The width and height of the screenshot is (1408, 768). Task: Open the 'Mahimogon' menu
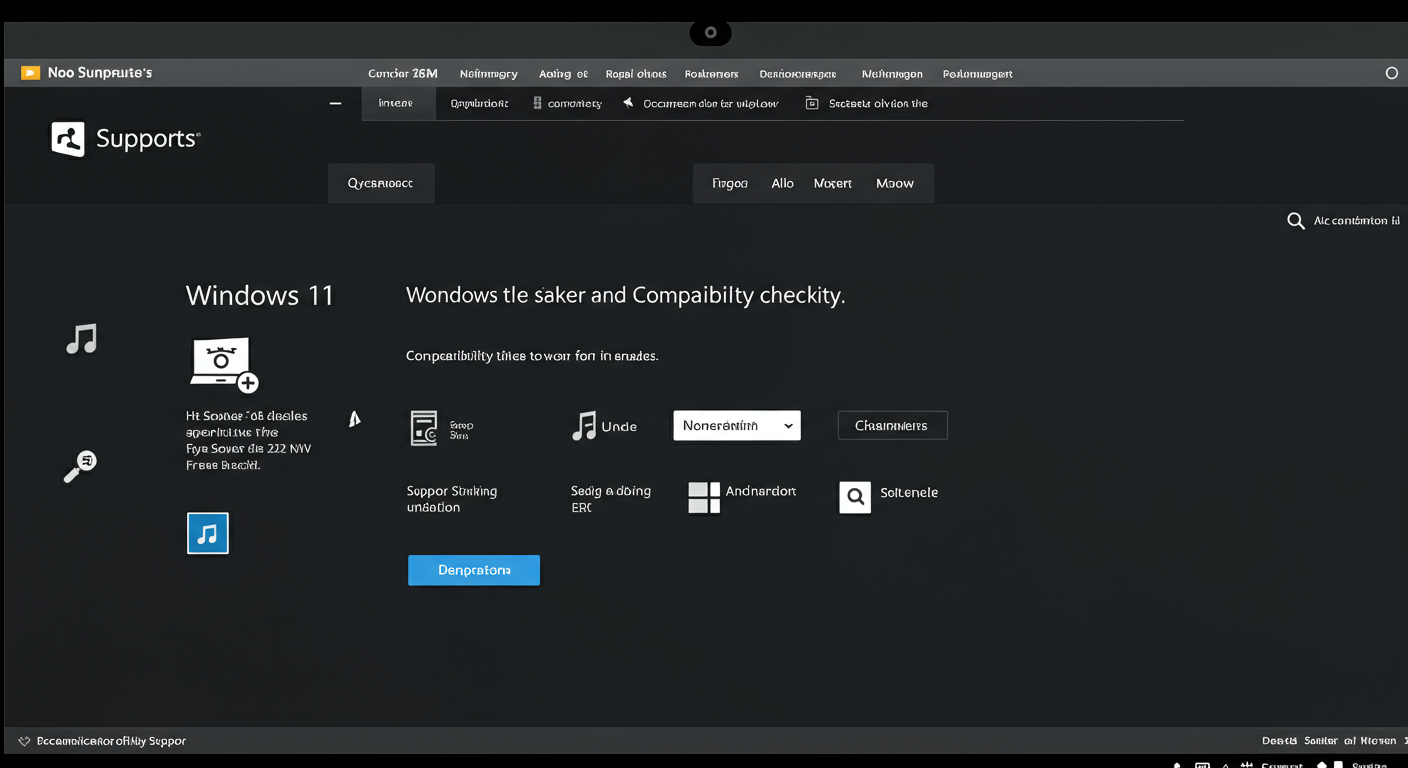[x=892, y=74]
